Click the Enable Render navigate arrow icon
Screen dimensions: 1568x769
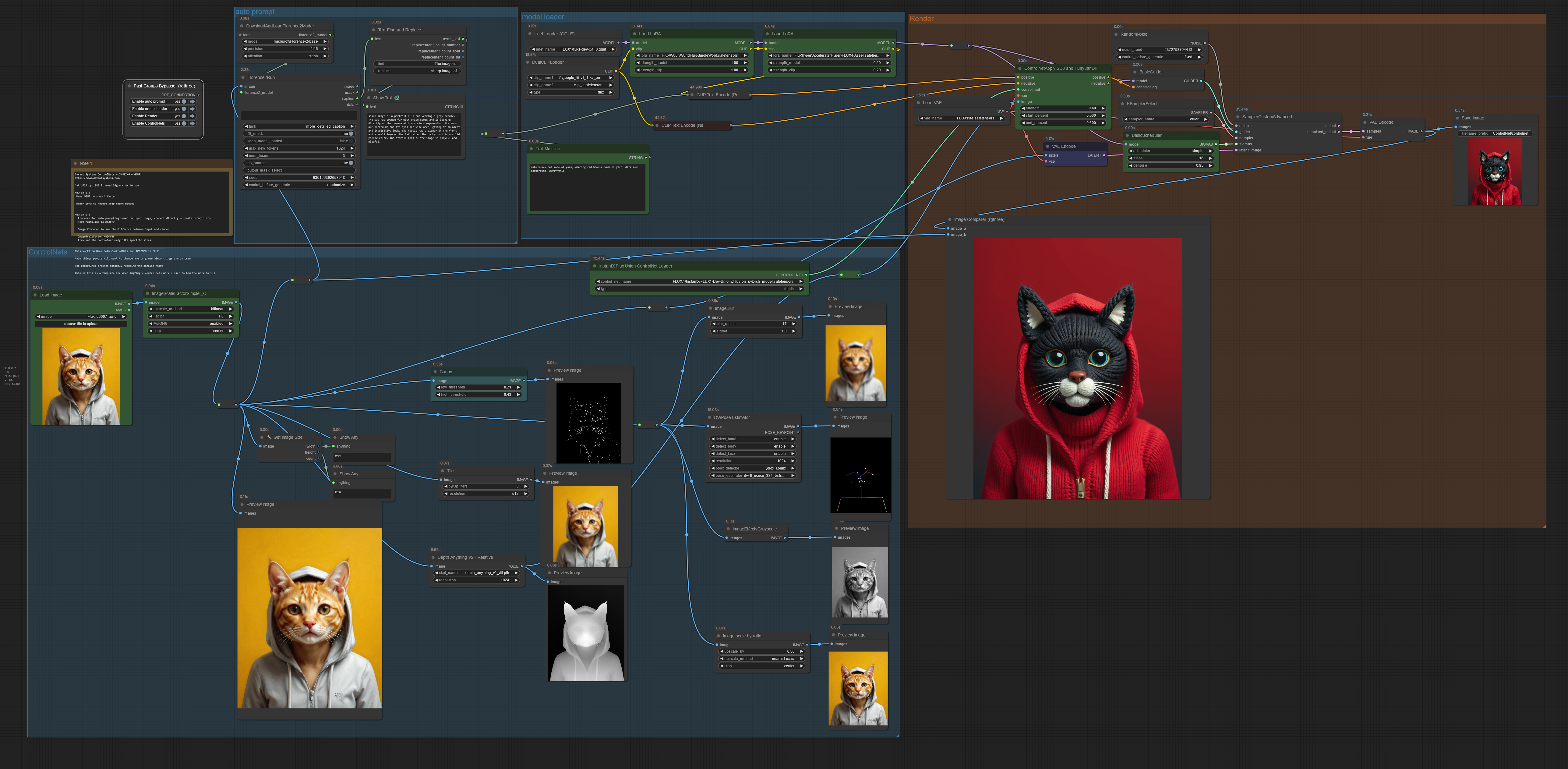click(192, 116)
